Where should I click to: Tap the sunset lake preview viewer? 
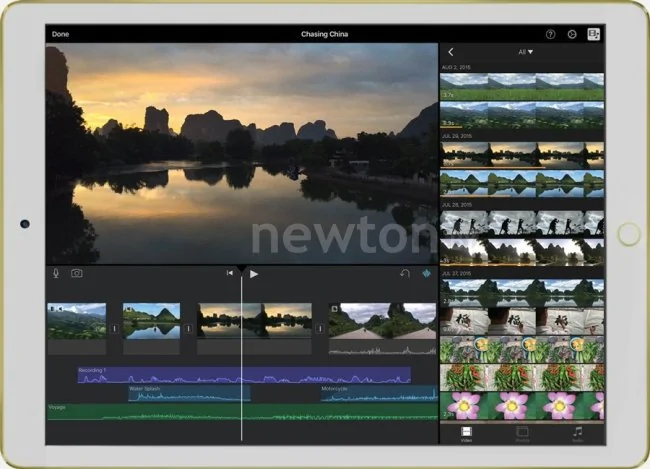[x=242, y=153]
